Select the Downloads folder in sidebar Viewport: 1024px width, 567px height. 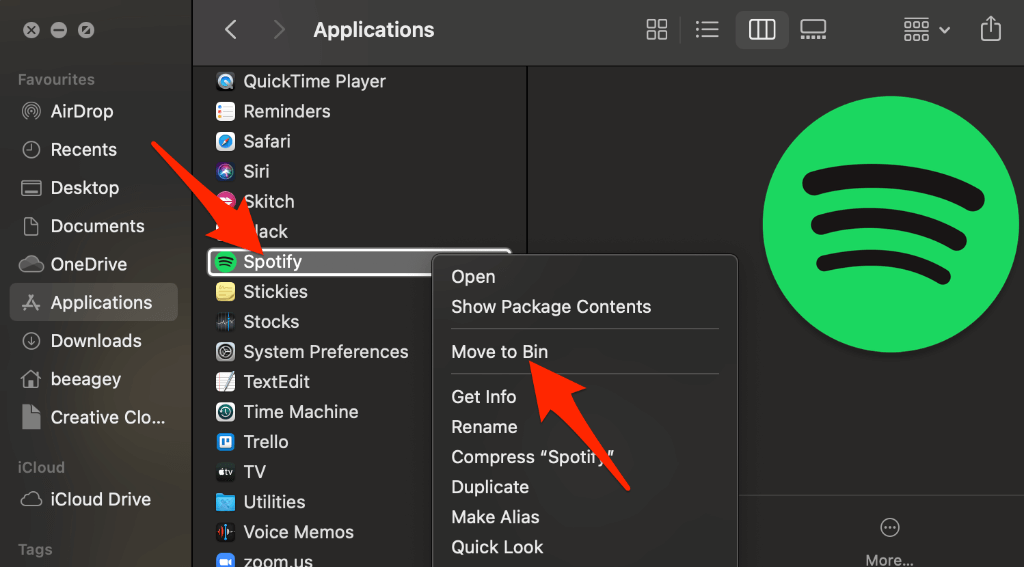96,341
